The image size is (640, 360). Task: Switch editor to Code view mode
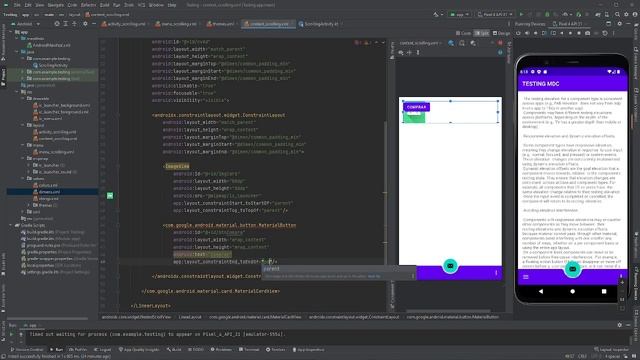[464, 33]
